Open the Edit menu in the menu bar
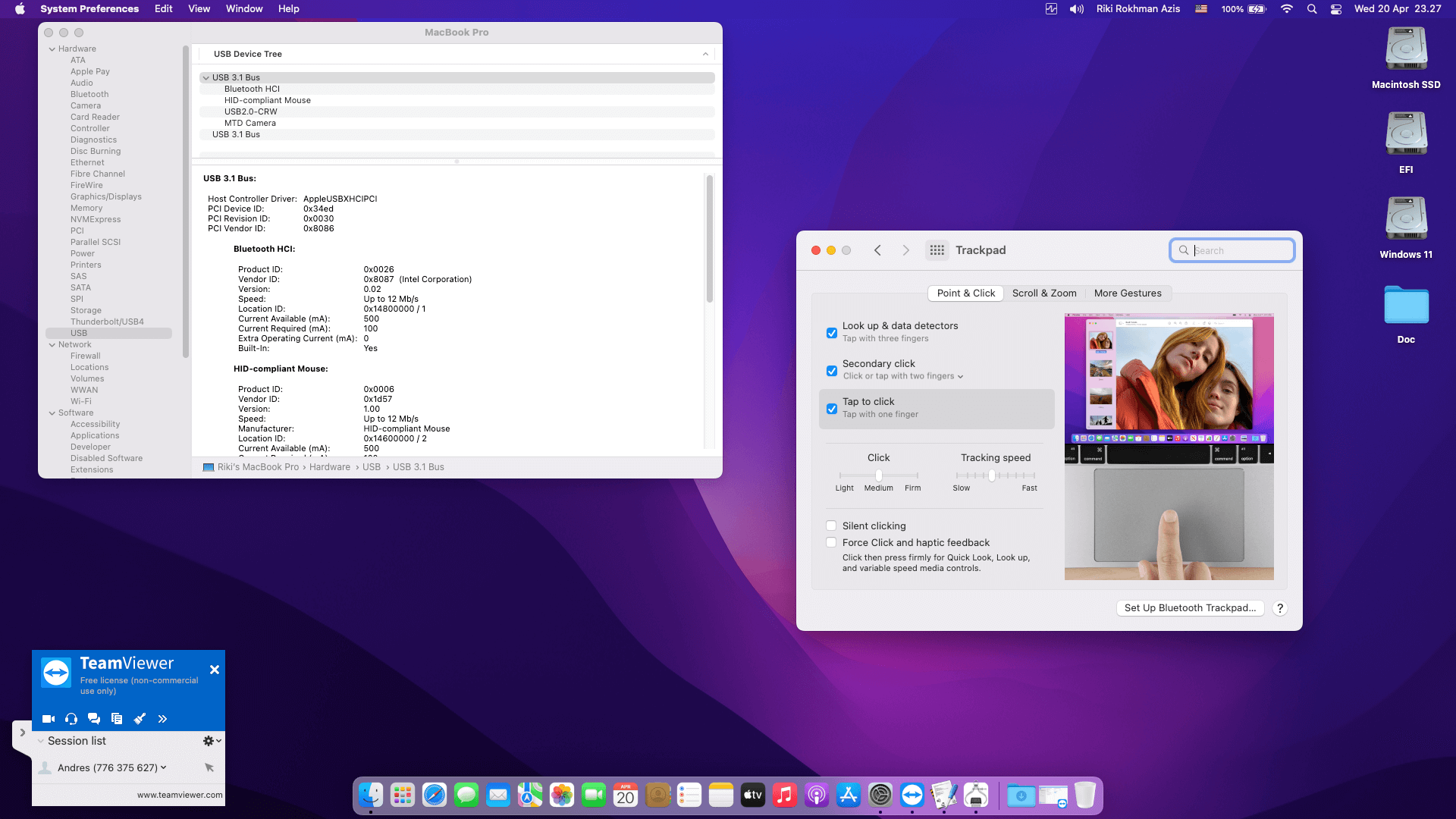 (x=164, y=9)
